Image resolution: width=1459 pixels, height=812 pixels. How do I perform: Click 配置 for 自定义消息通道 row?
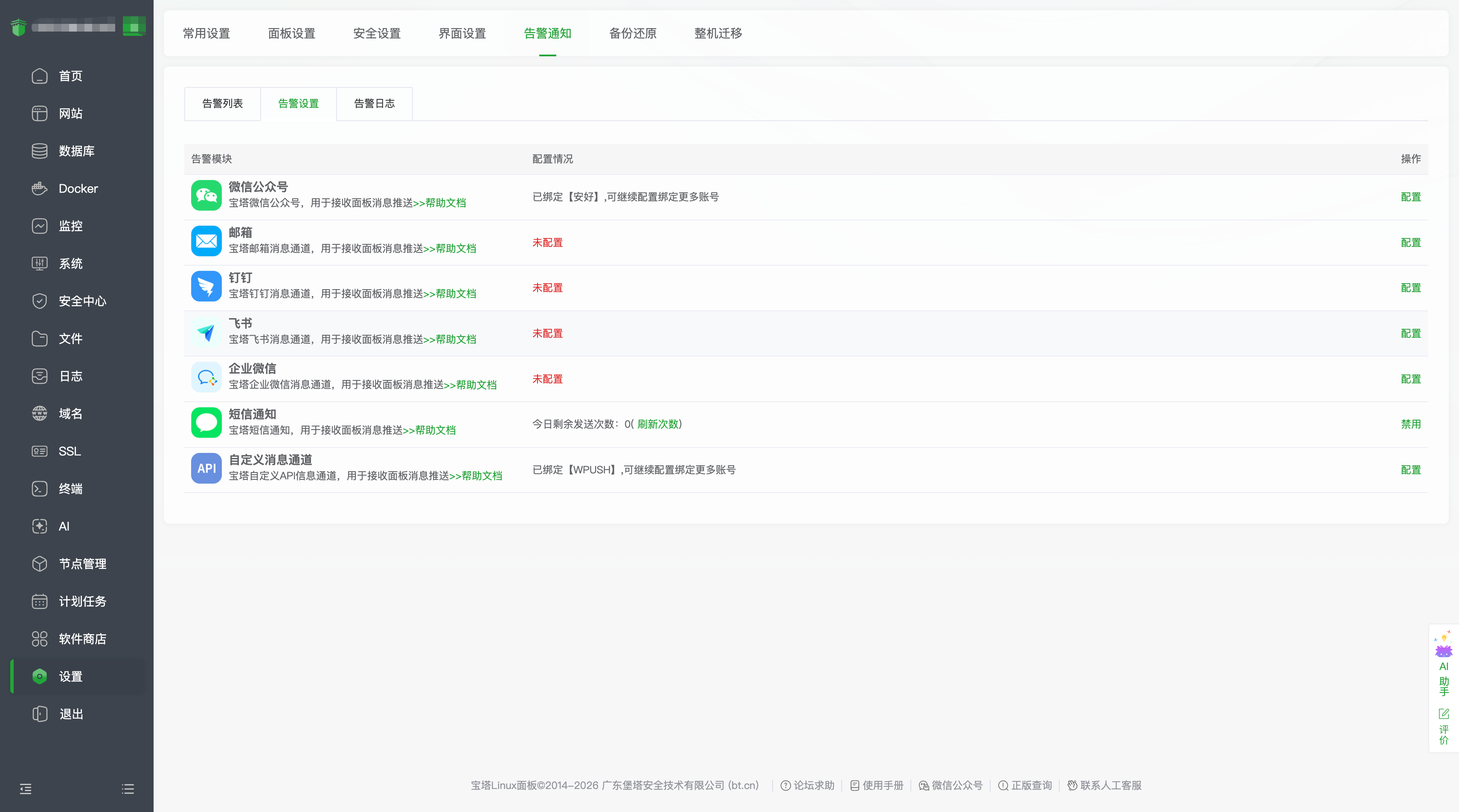tap(1411, 470)
